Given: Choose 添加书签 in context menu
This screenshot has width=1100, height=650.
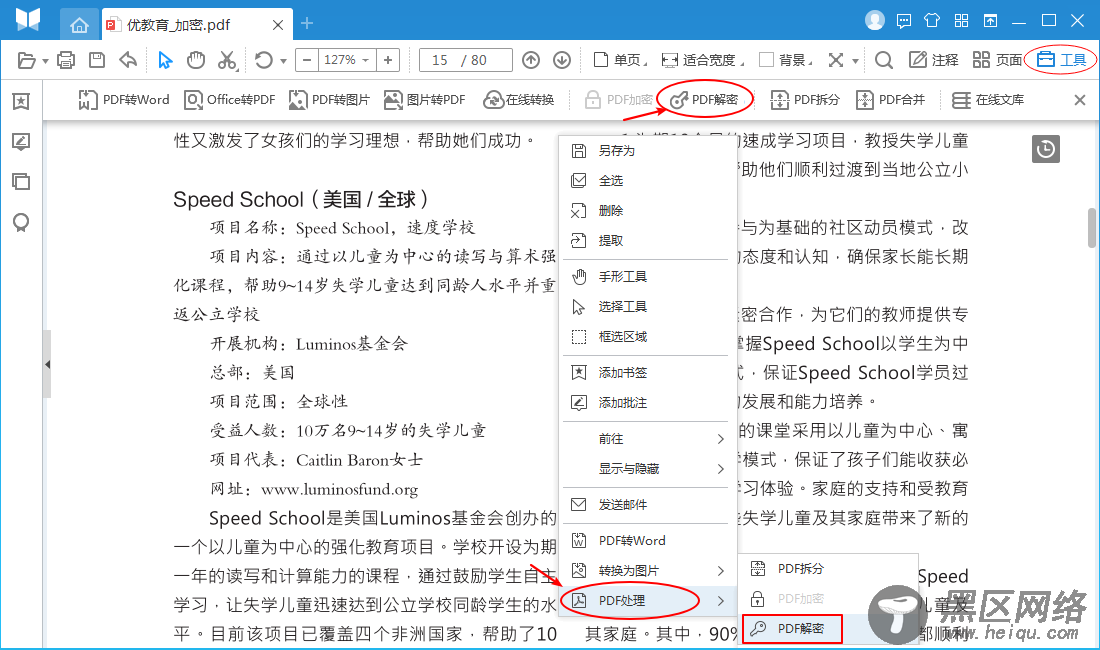Looking at the screenshot, I should [648, 373].
